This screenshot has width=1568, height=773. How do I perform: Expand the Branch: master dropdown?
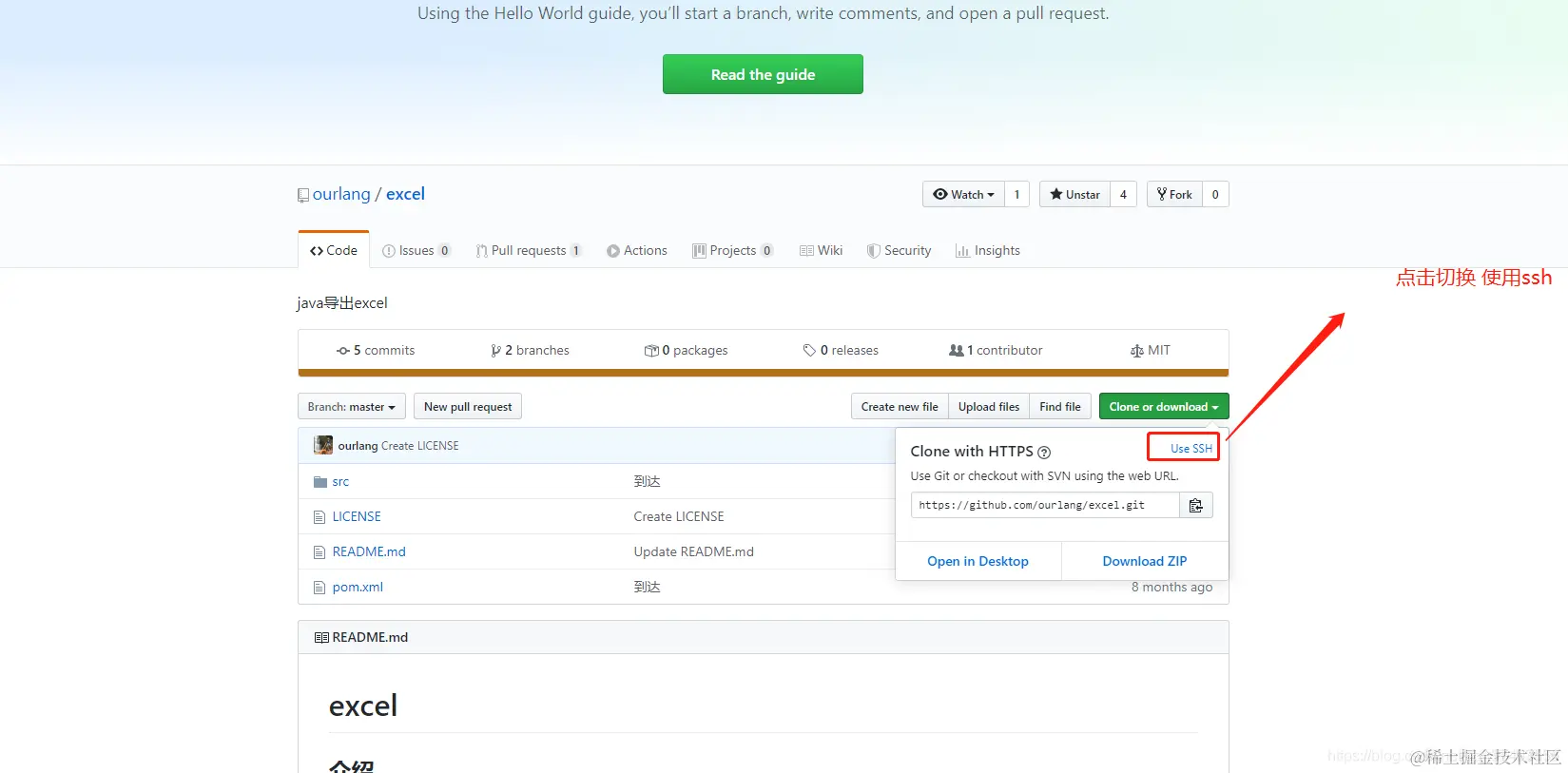coord(352,406)
